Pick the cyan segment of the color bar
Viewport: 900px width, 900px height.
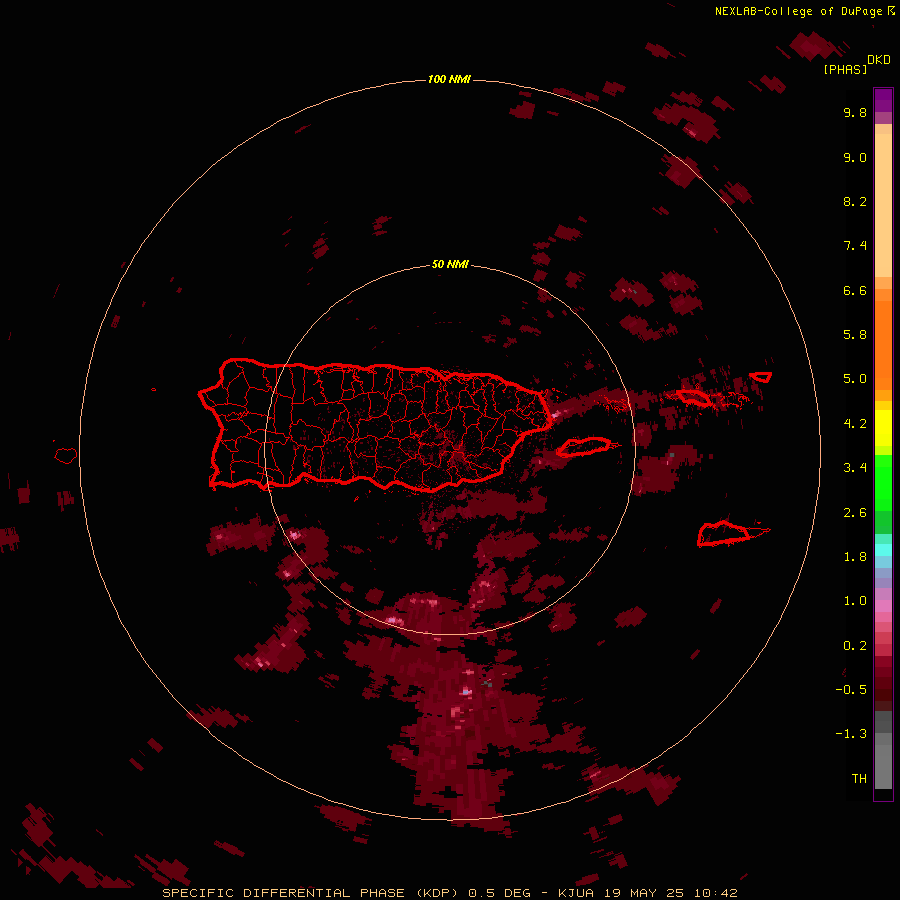(883, 550)
